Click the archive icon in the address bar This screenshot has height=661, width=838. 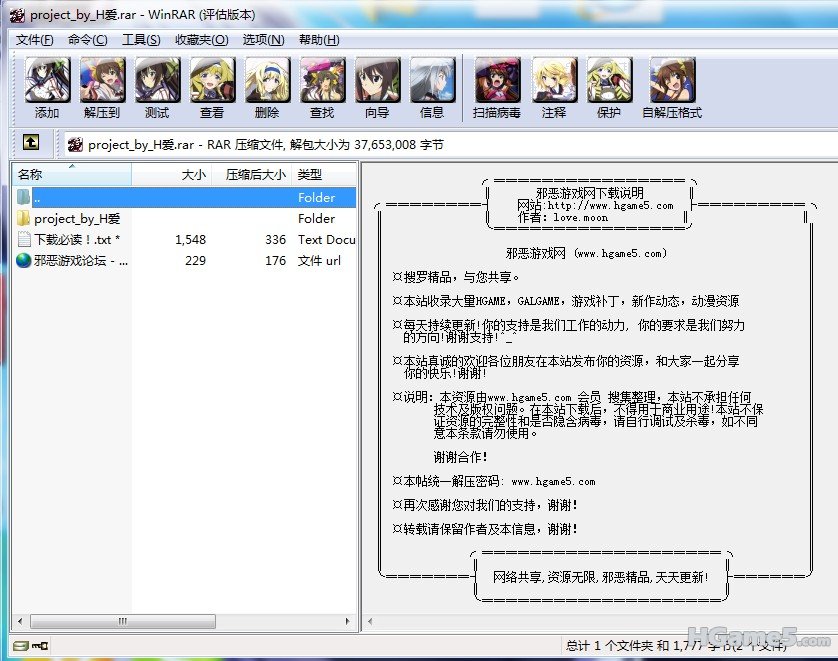pos(75,144)
